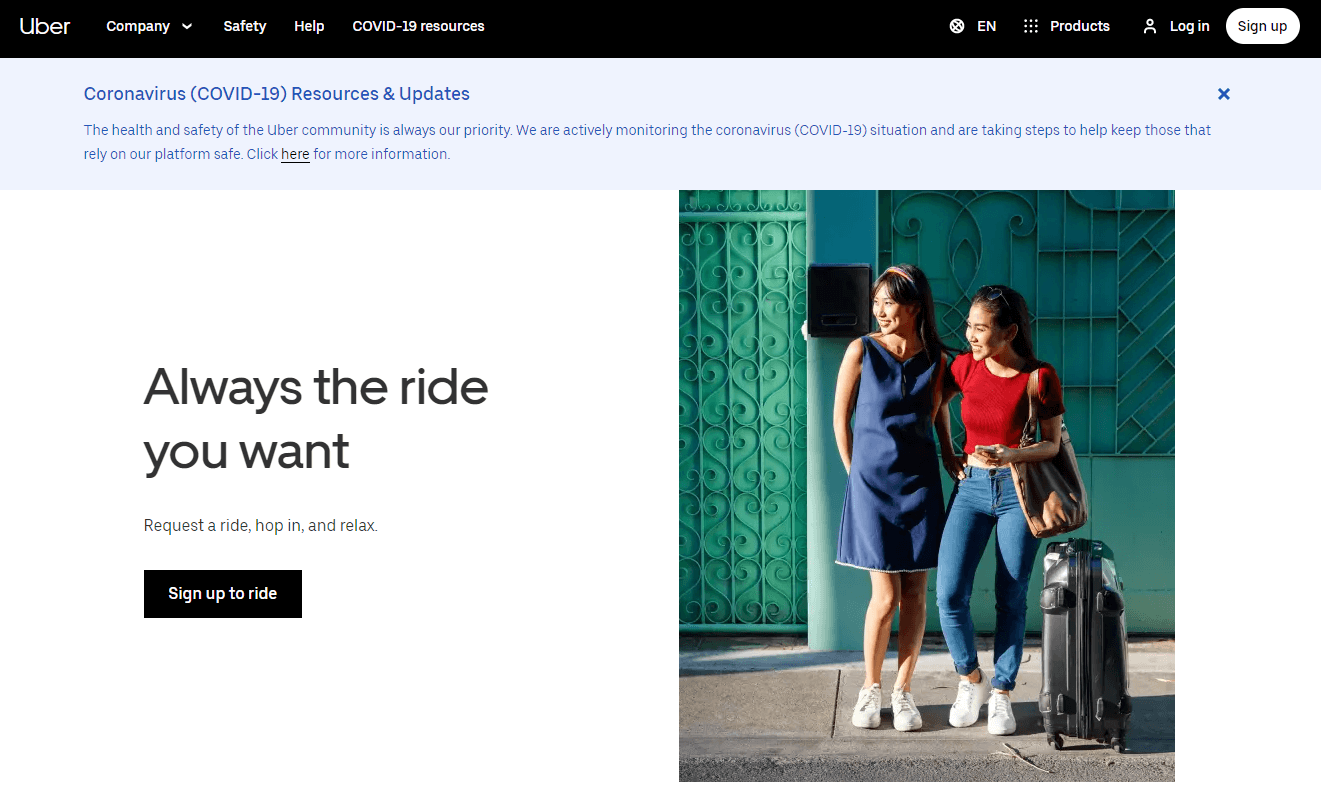This screenshot has width=1321, height=793.
Task: Open the Products menu label
Action: (x=1080, y=26)
